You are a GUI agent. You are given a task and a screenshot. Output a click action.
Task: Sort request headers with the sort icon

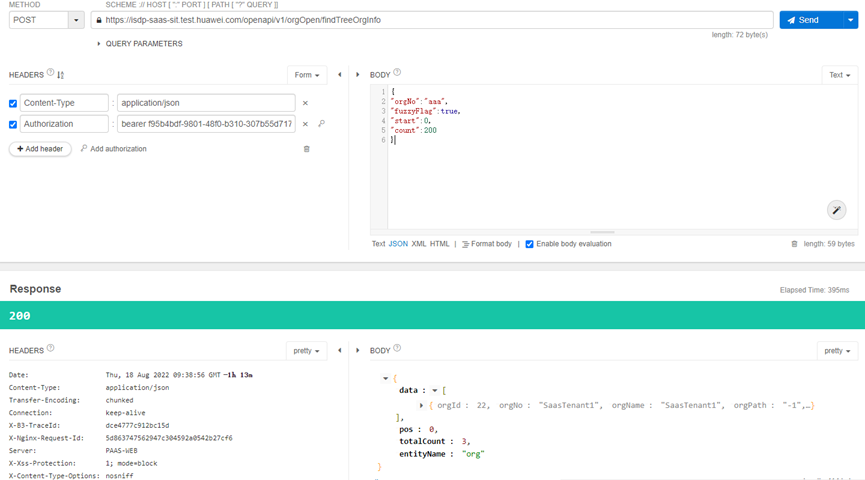[x=61, y=74]
